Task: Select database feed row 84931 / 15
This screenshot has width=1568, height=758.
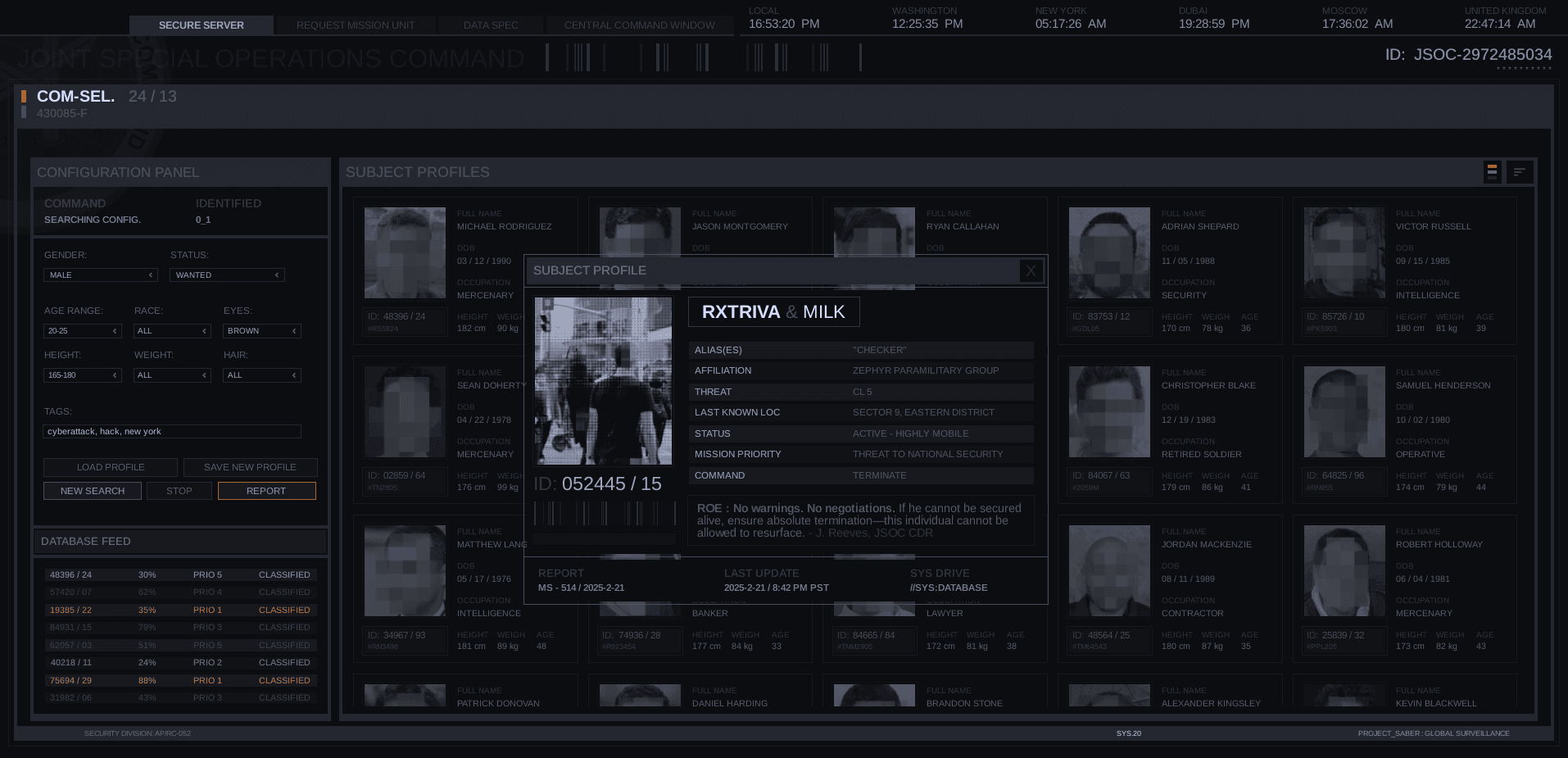Action: (180, 628)
